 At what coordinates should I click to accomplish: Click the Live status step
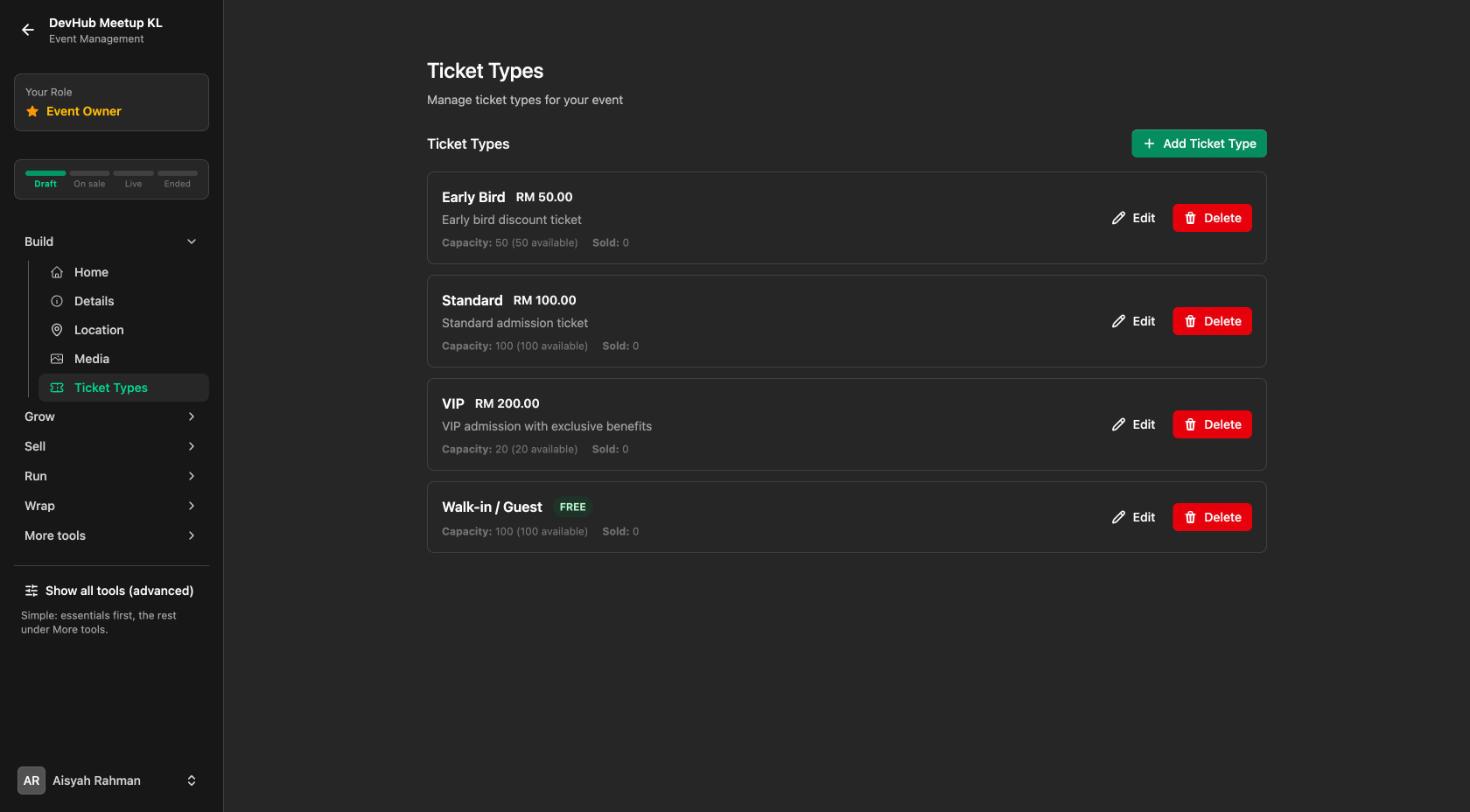point(133,179)
